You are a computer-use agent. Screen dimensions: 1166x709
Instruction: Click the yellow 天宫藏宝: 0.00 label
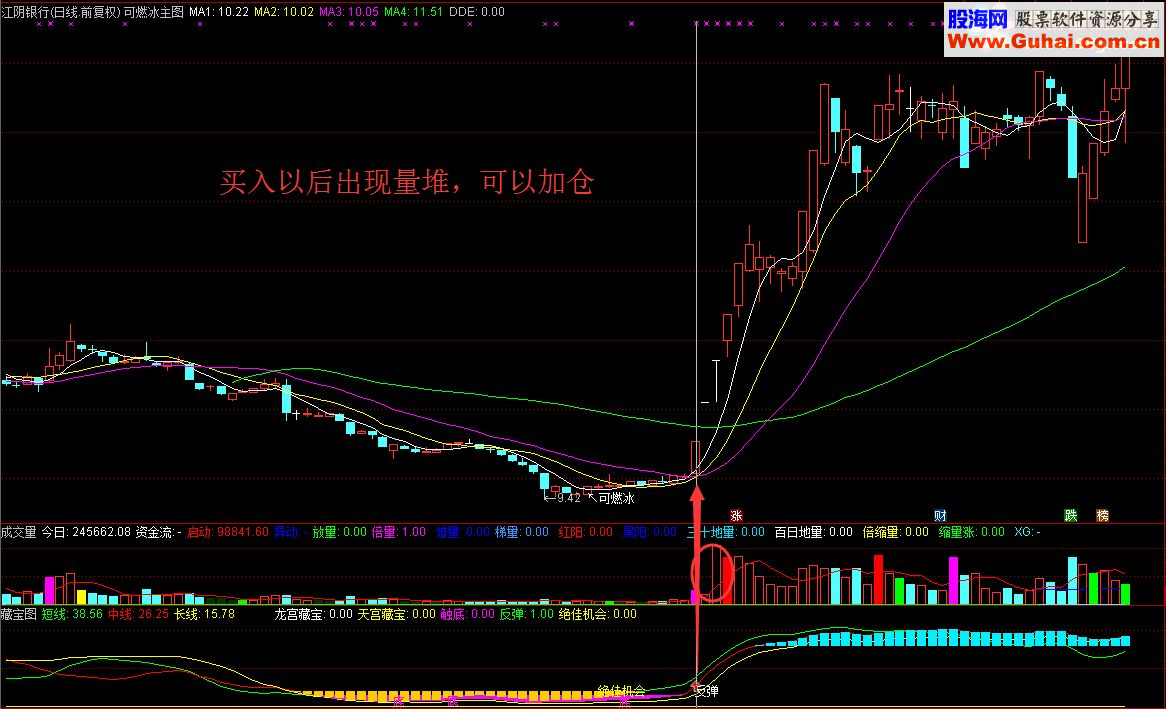coord(396,614)
